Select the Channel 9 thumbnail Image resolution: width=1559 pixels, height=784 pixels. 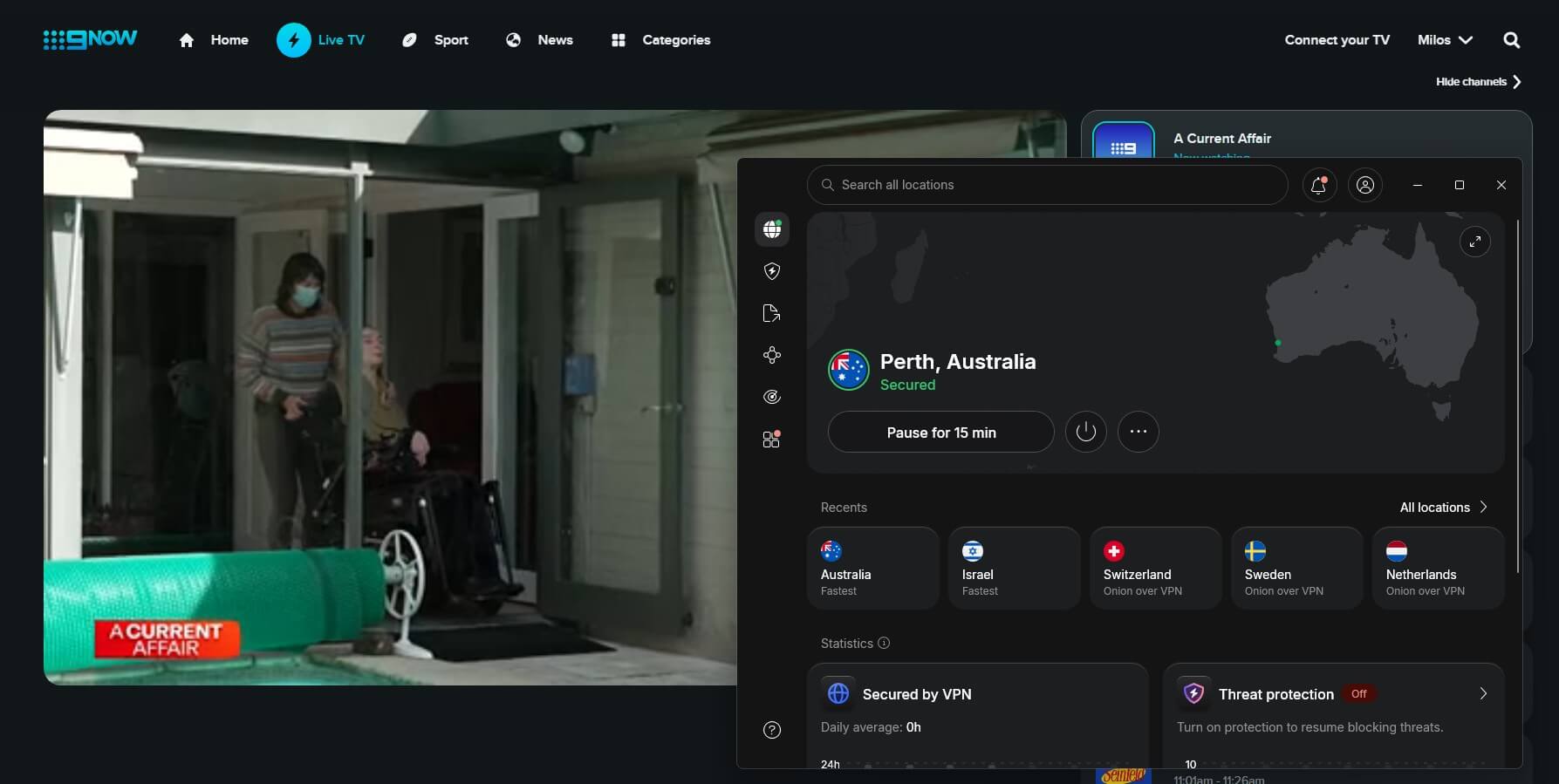pyautogui.click(x=1124, y=141)
